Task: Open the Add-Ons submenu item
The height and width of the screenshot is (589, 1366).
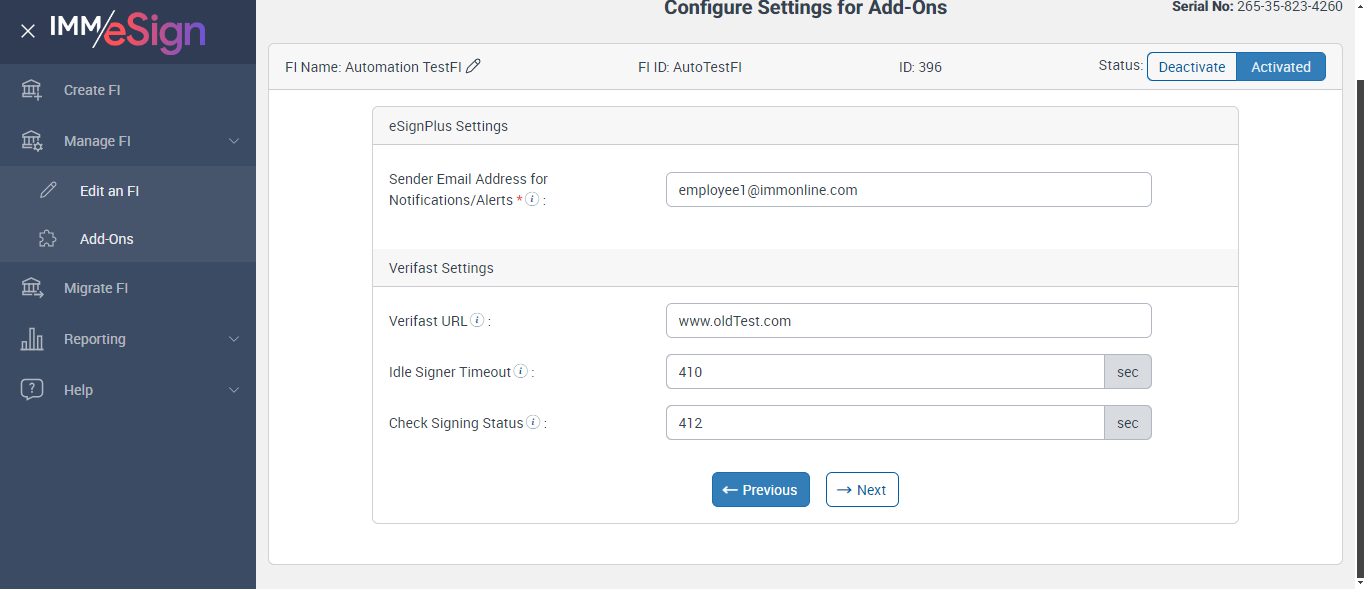Action: click(x=106, y=239)
